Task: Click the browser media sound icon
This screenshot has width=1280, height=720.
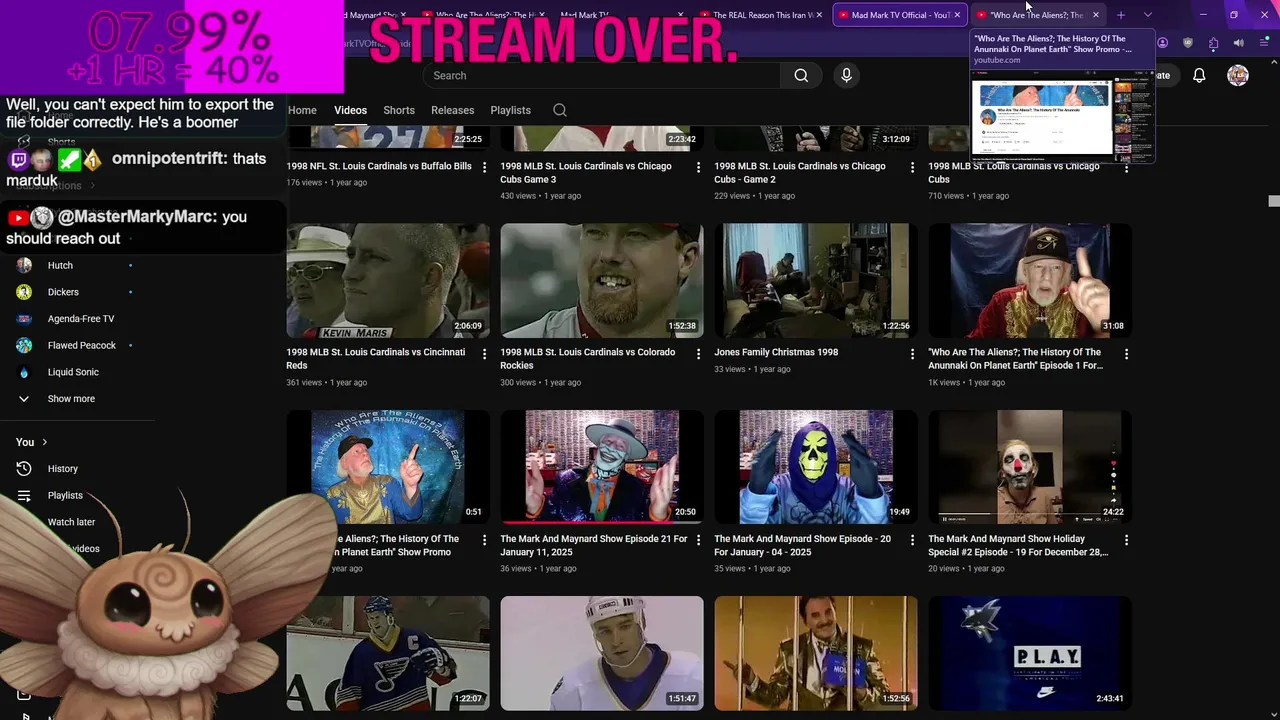Action: click(1238, 43)
